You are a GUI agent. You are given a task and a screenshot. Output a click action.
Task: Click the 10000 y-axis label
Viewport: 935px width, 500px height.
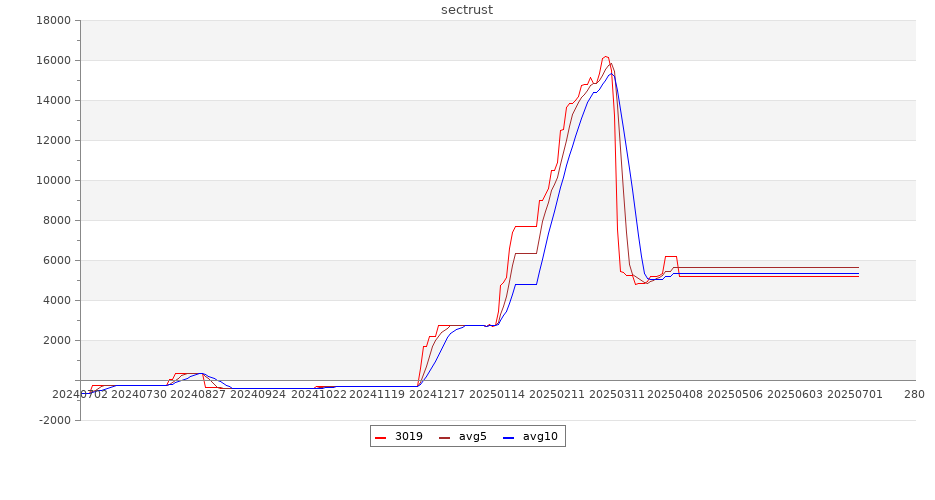pyautogui.click(x=53, y=181)
